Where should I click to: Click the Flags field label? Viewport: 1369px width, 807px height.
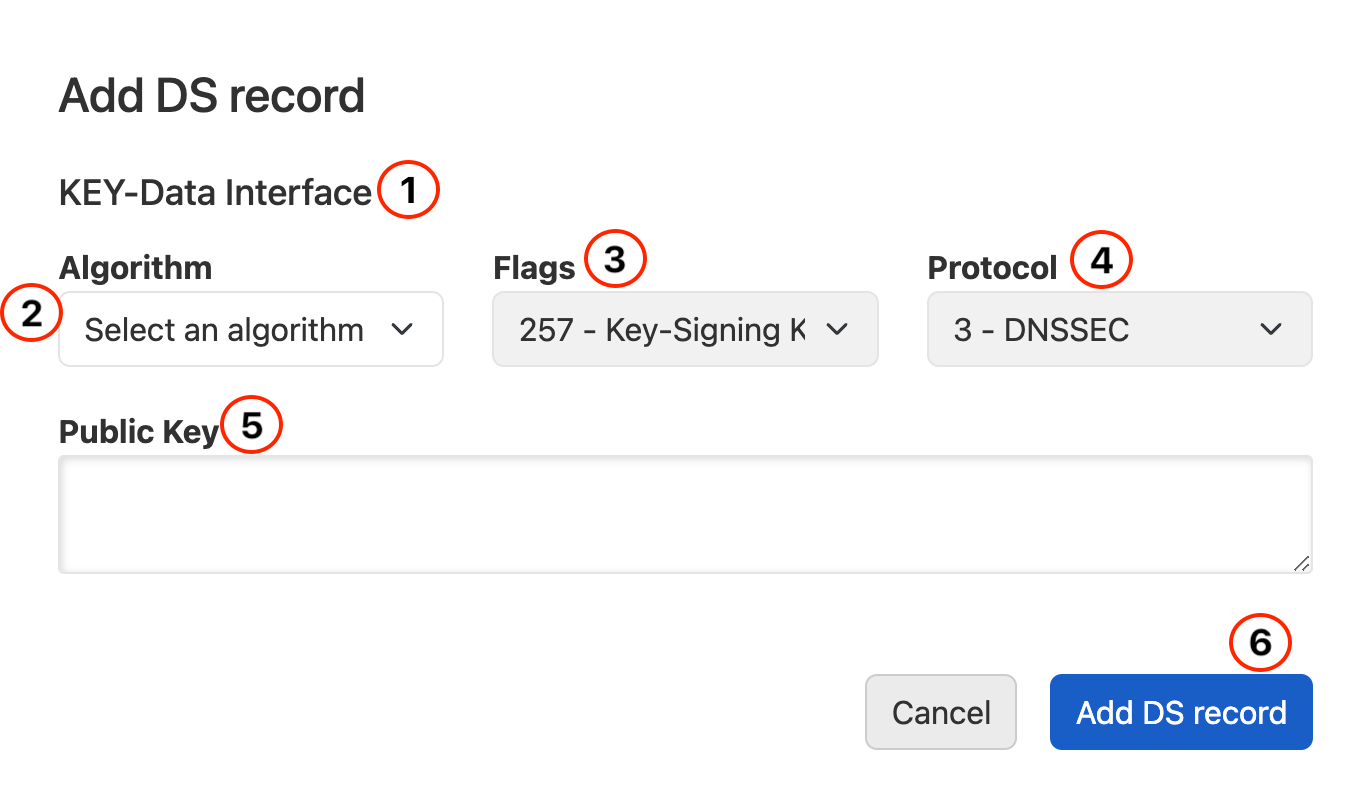click(533, 267)
